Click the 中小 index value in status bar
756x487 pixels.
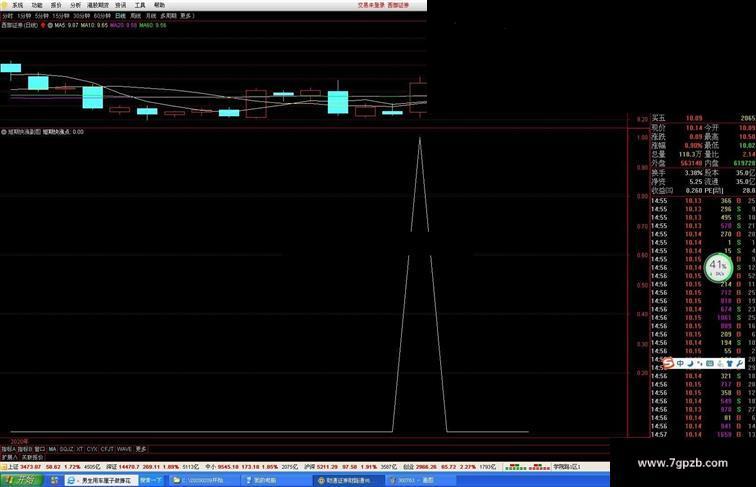click(229, 467)
